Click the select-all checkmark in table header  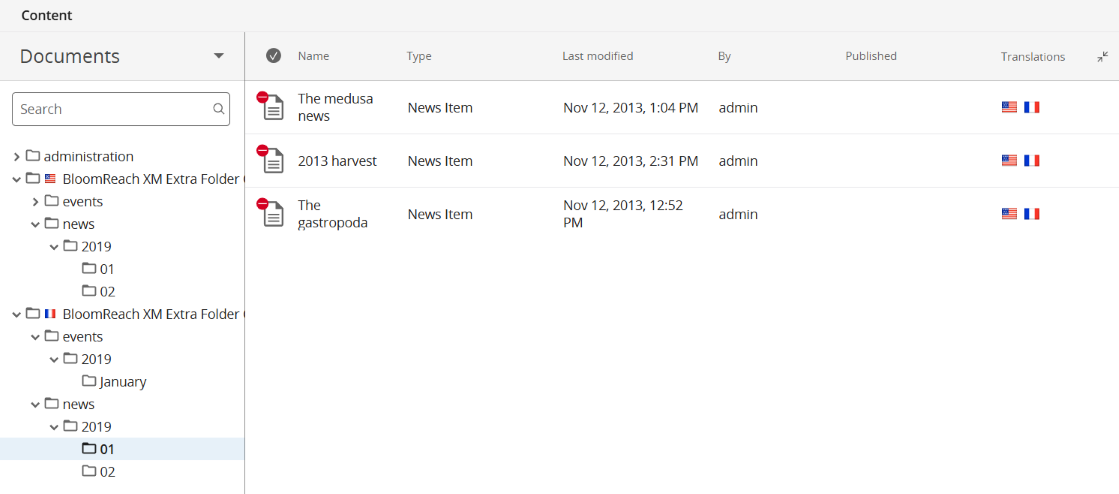coord(273,56)
